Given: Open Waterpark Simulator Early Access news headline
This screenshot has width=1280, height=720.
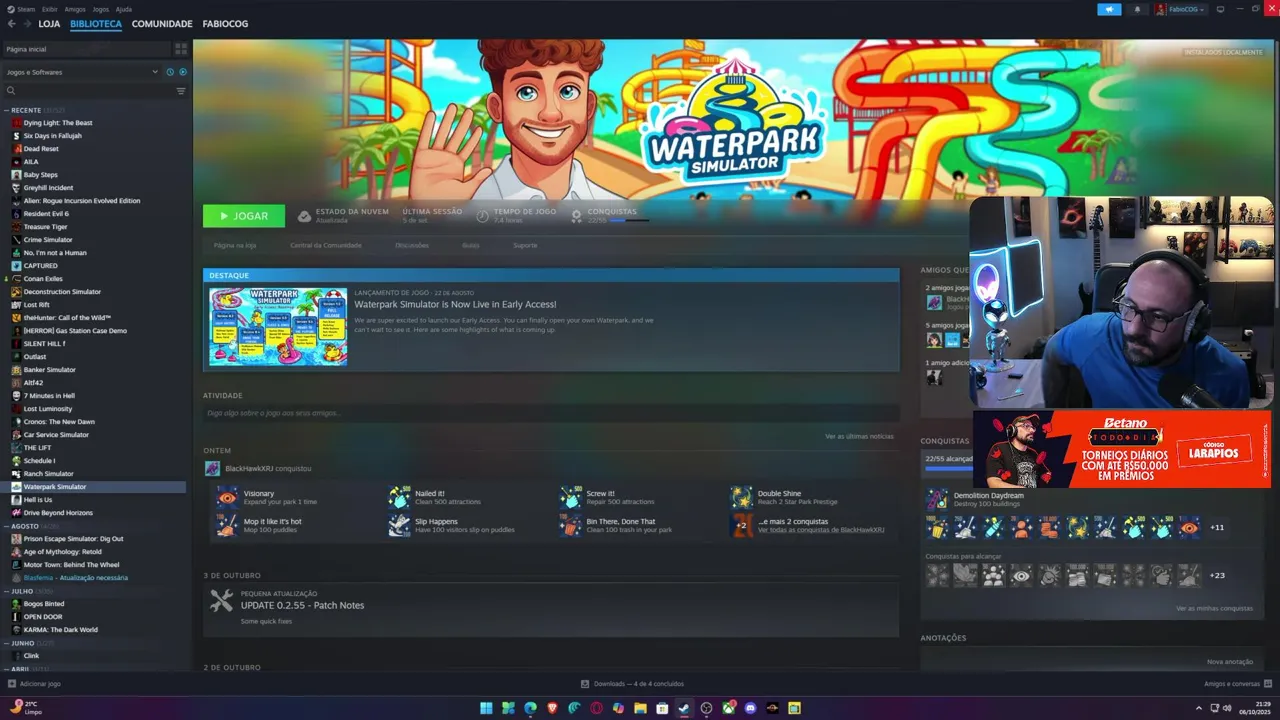Looking at the screenshot, I should 455,304.
